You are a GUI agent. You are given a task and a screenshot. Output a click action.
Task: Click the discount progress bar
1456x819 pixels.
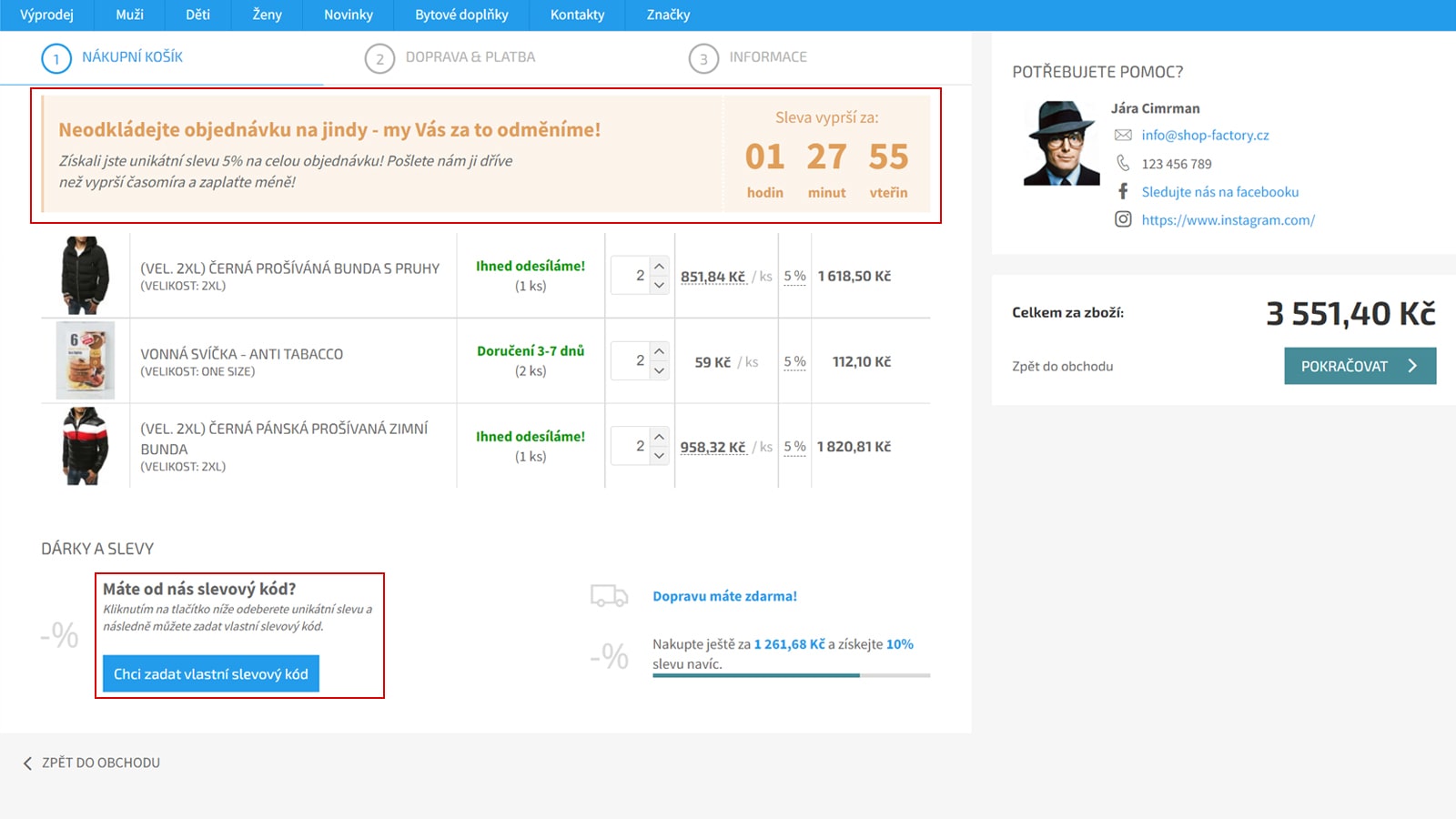pyautogui.click(x=791, y=675)
